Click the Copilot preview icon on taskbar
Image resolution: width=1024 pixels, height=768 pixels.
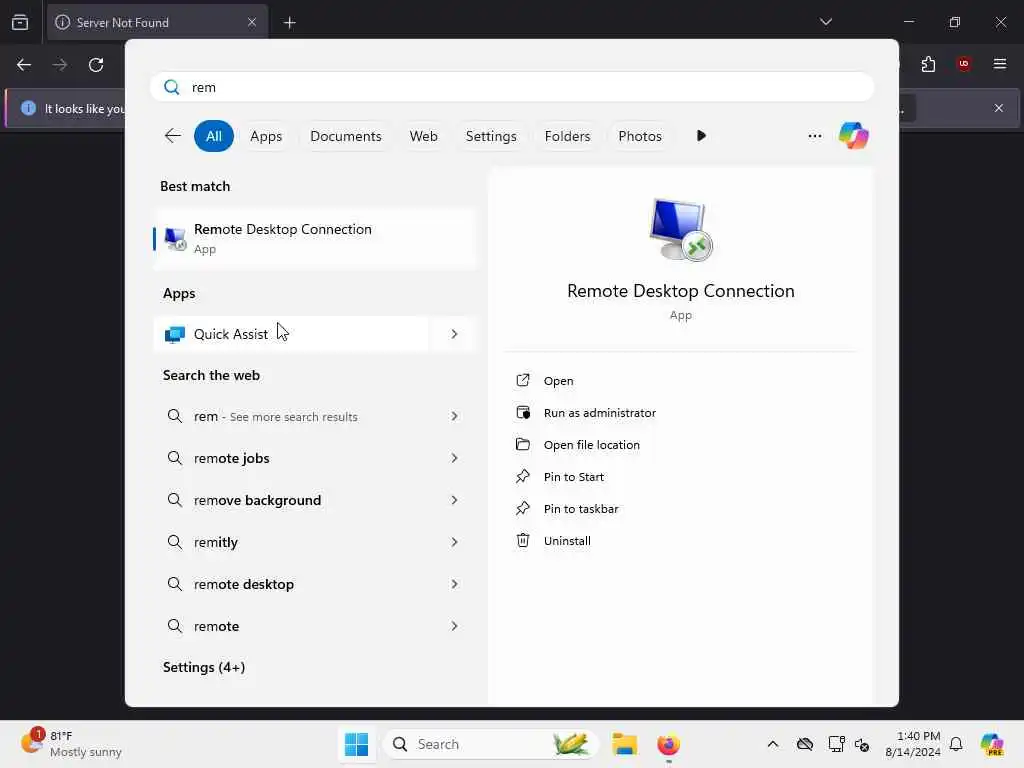coord(992,744)
